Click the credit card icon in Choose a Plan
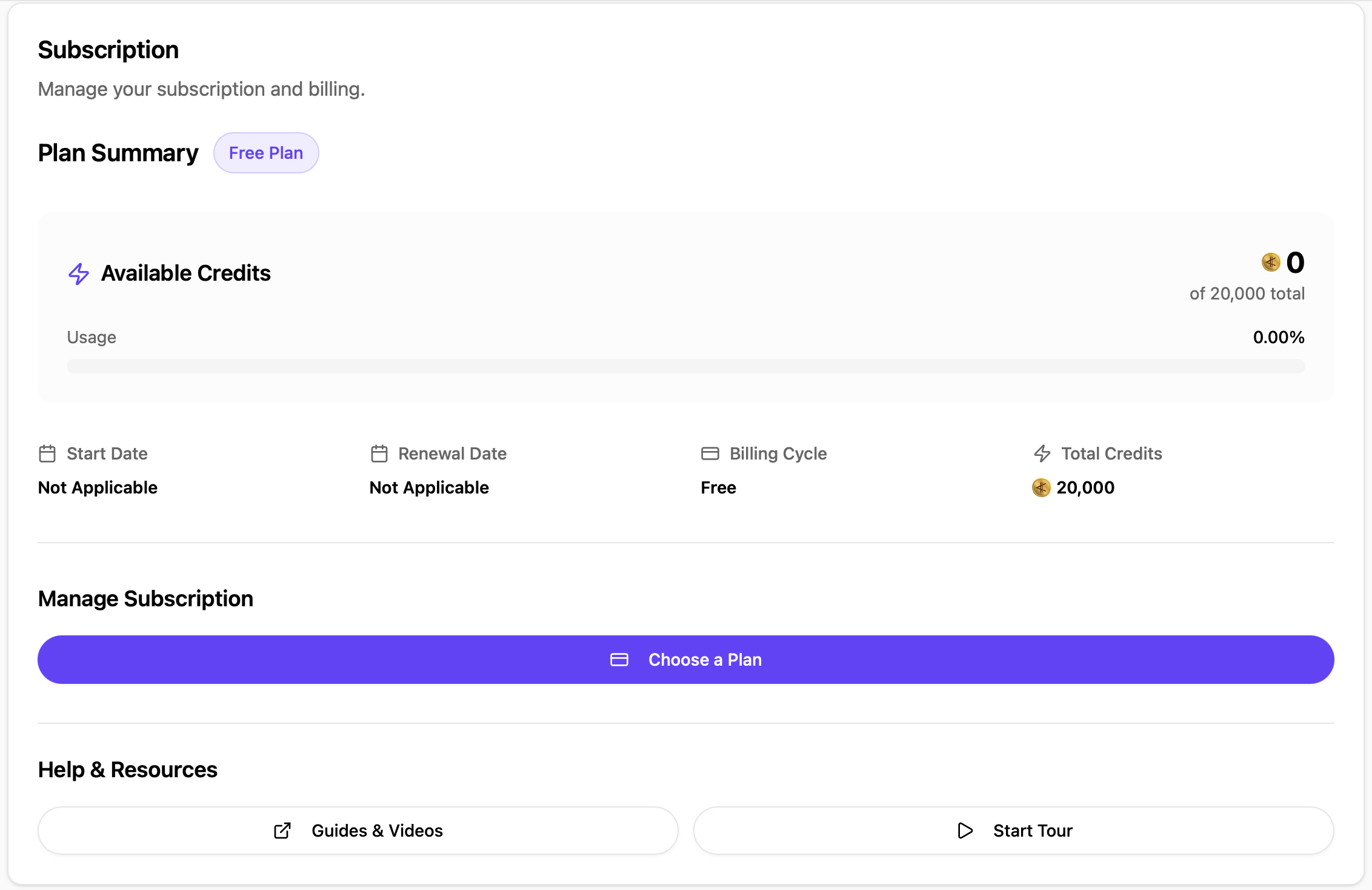This screenshot has height=890, width=1372. tap(619, 660)
